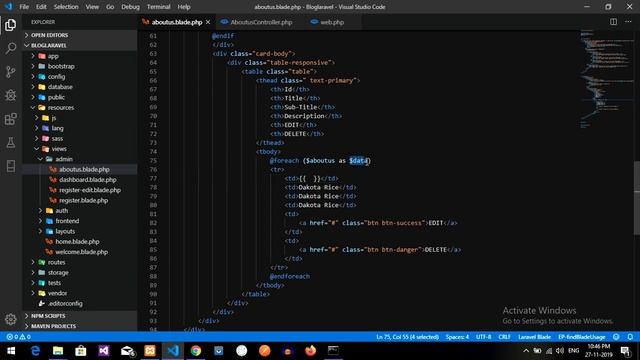
Task: Open editor More Actions ellipsis
Action: pos(628,22)
